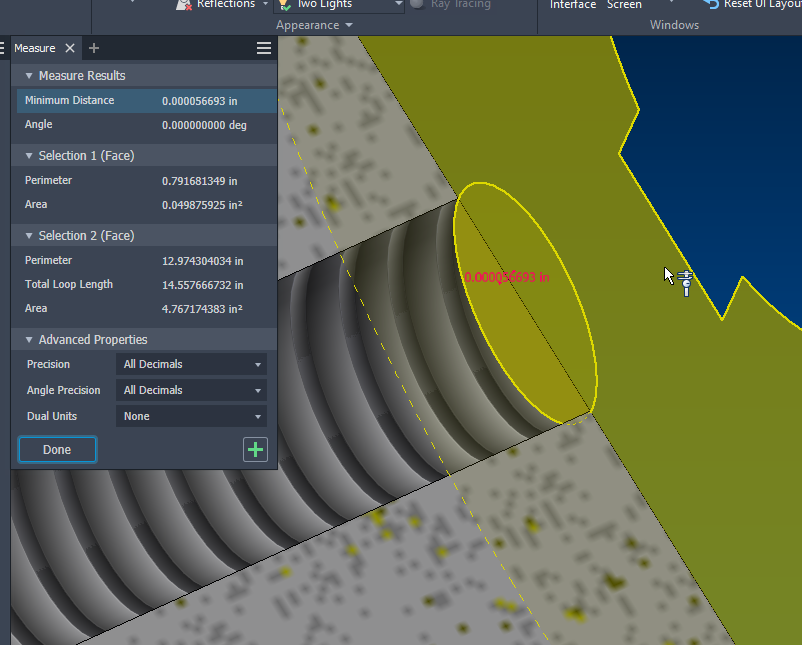Click the panel icon on the left edge
The height and width of the screenshot is (645, 802).
click(x=3, y=47)
